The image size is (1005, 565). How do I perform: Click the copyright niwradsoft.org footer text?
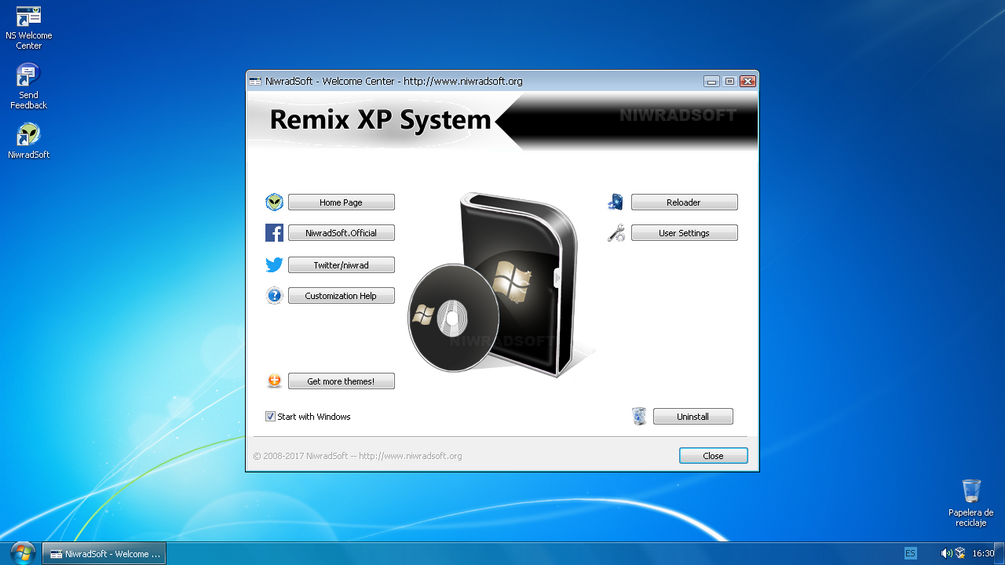pos(357,455)
